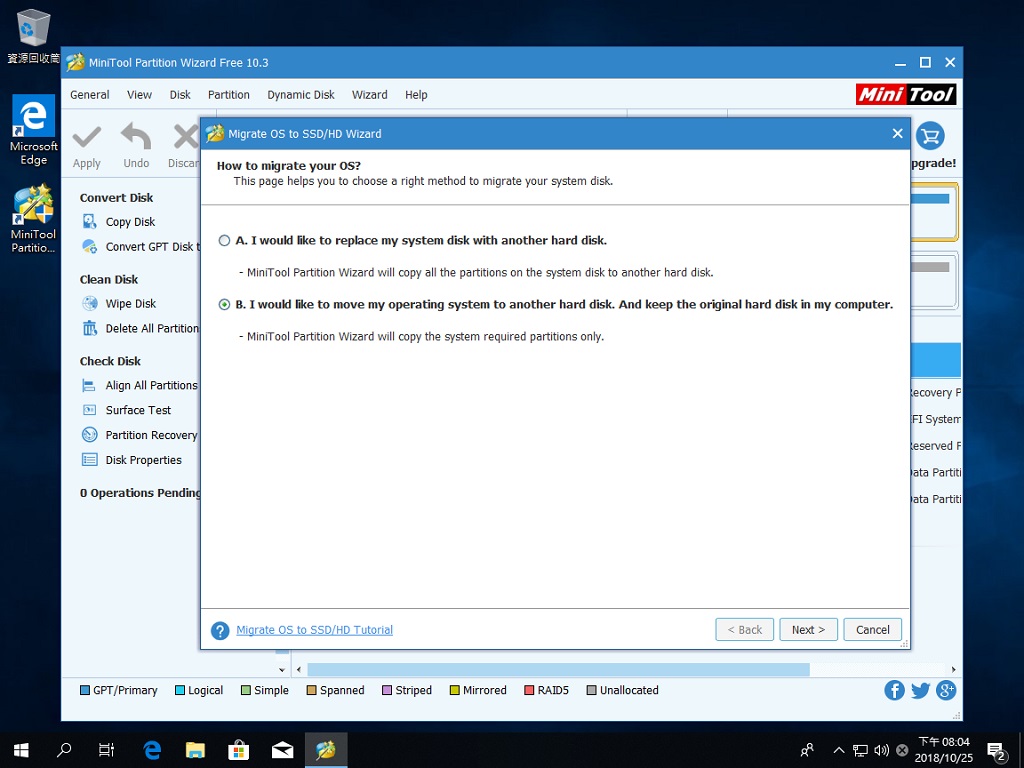Click the Discard X toolbar icon
This screenshot has width=1024, height=768.
tap(185, 137)
